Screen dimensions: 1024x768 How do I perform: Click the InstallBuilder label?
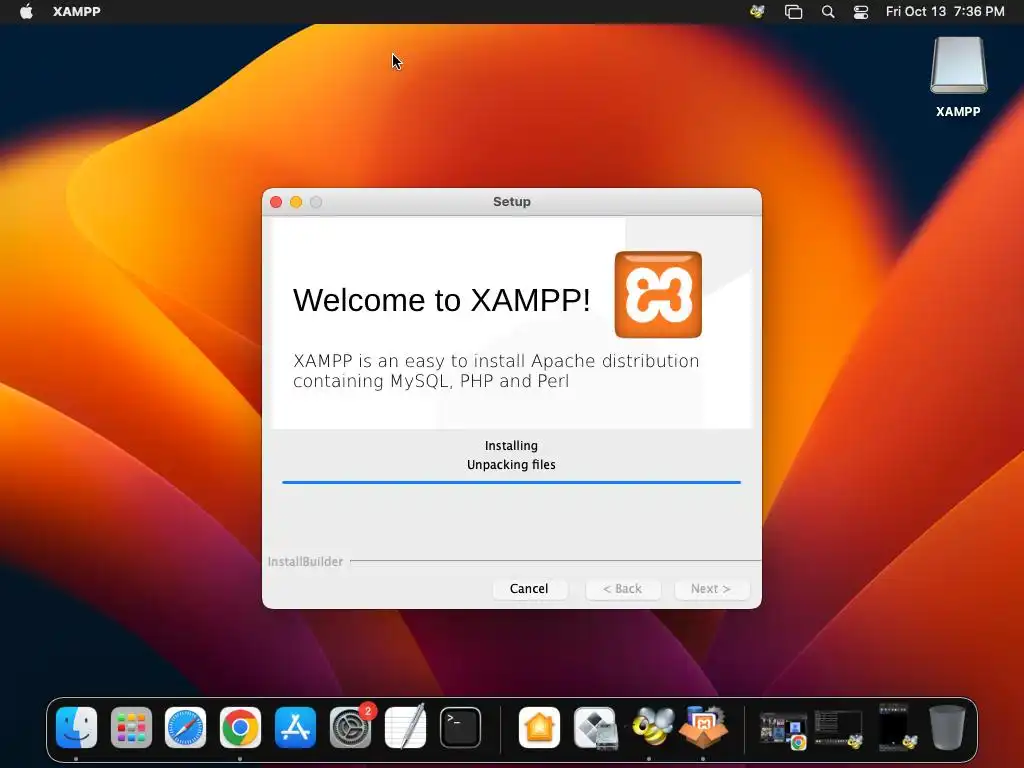click(305, 562)
